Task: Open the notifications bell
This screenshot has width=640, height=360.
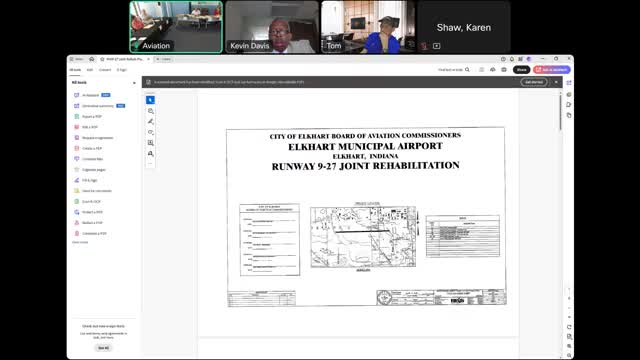Action: pyautogui.click(x=511, y=59)
